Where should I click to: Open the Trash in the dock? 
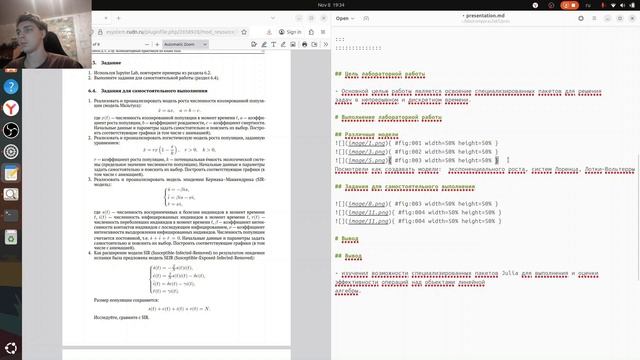pyautogui.click(x=11, y=237)
